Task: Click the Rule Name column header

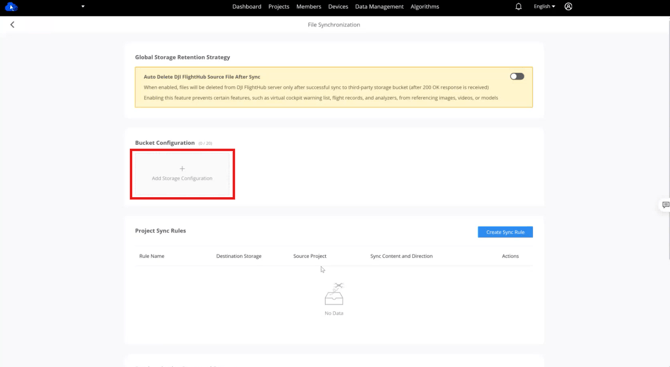Action: coord(152,256)
